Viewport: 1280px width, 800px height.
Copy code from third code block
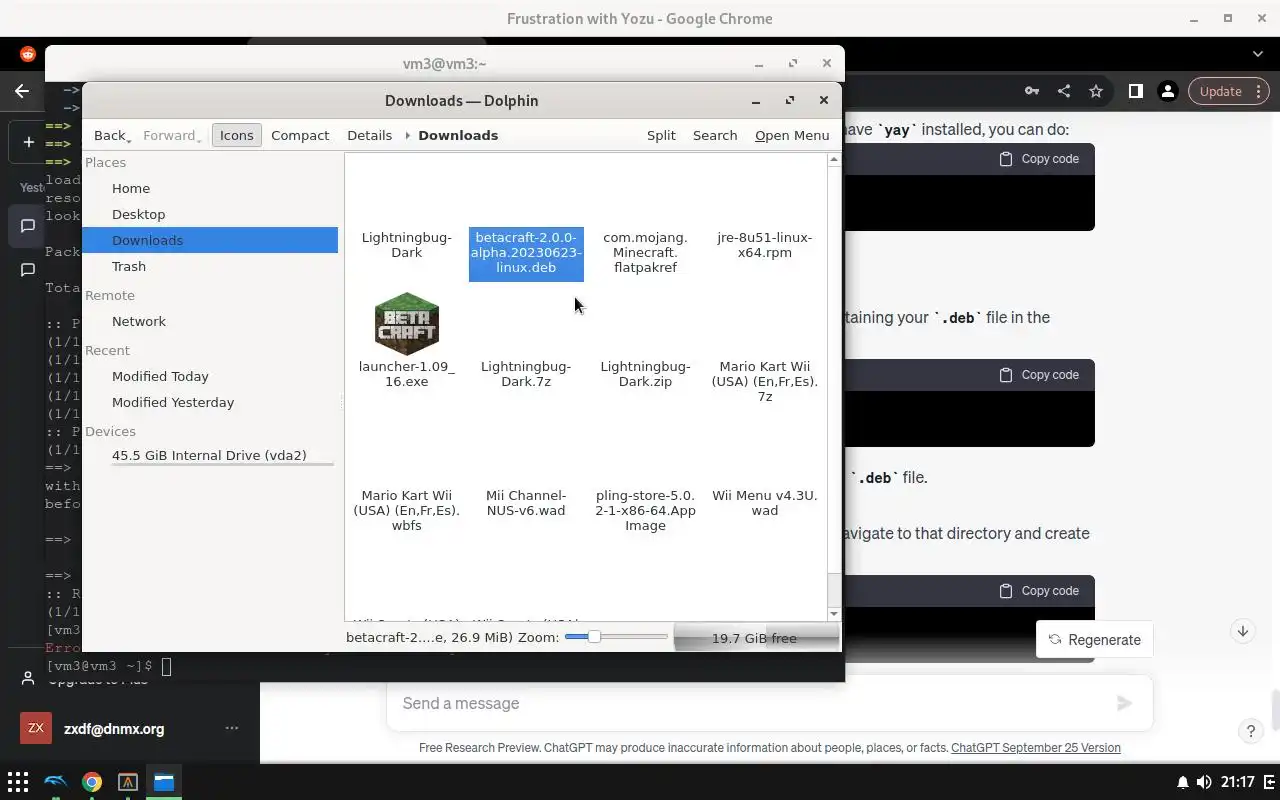[1040, 591]
